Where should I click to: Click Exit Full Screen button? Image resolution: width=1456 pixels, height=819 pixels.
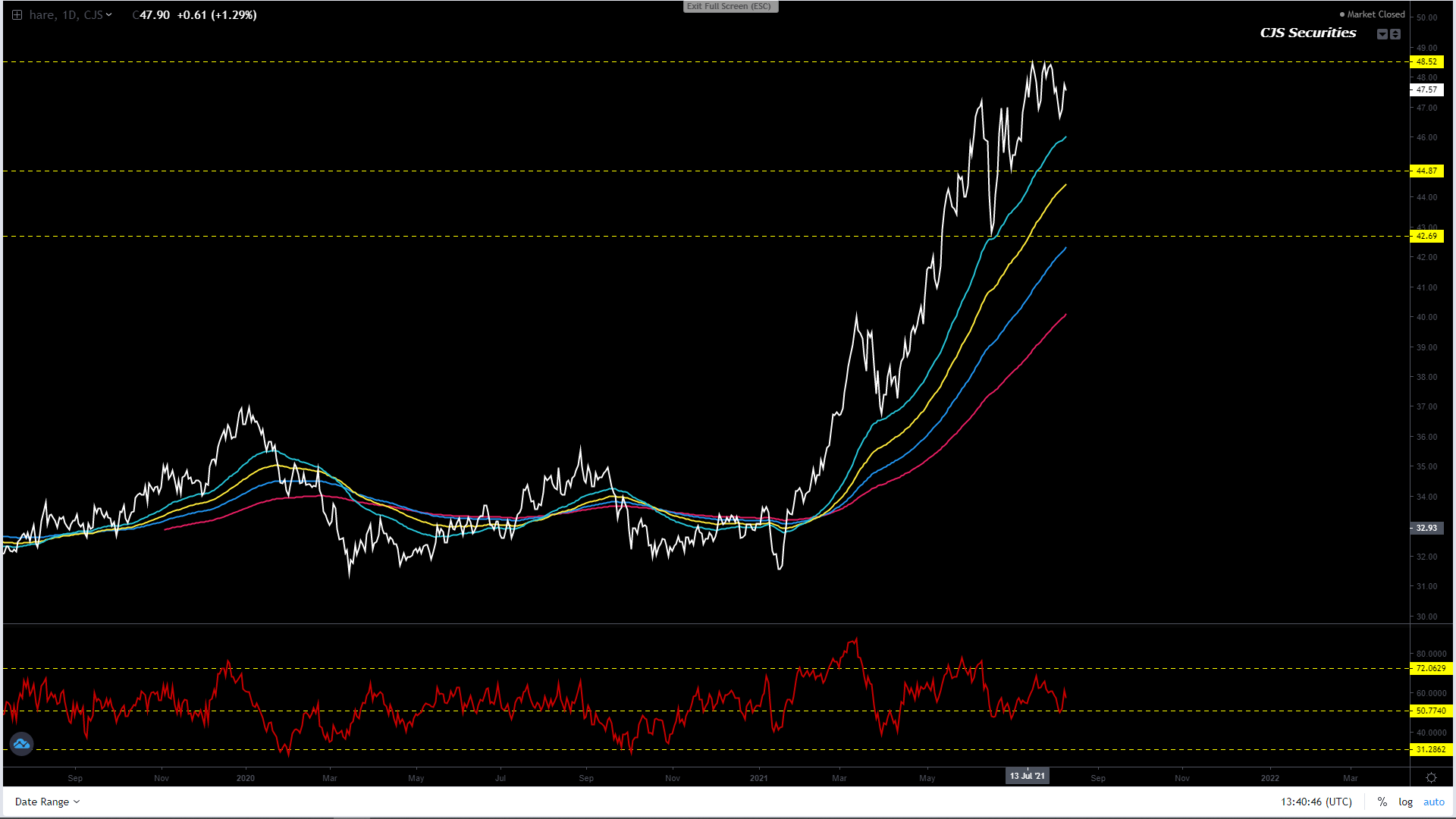coord(730,6)
